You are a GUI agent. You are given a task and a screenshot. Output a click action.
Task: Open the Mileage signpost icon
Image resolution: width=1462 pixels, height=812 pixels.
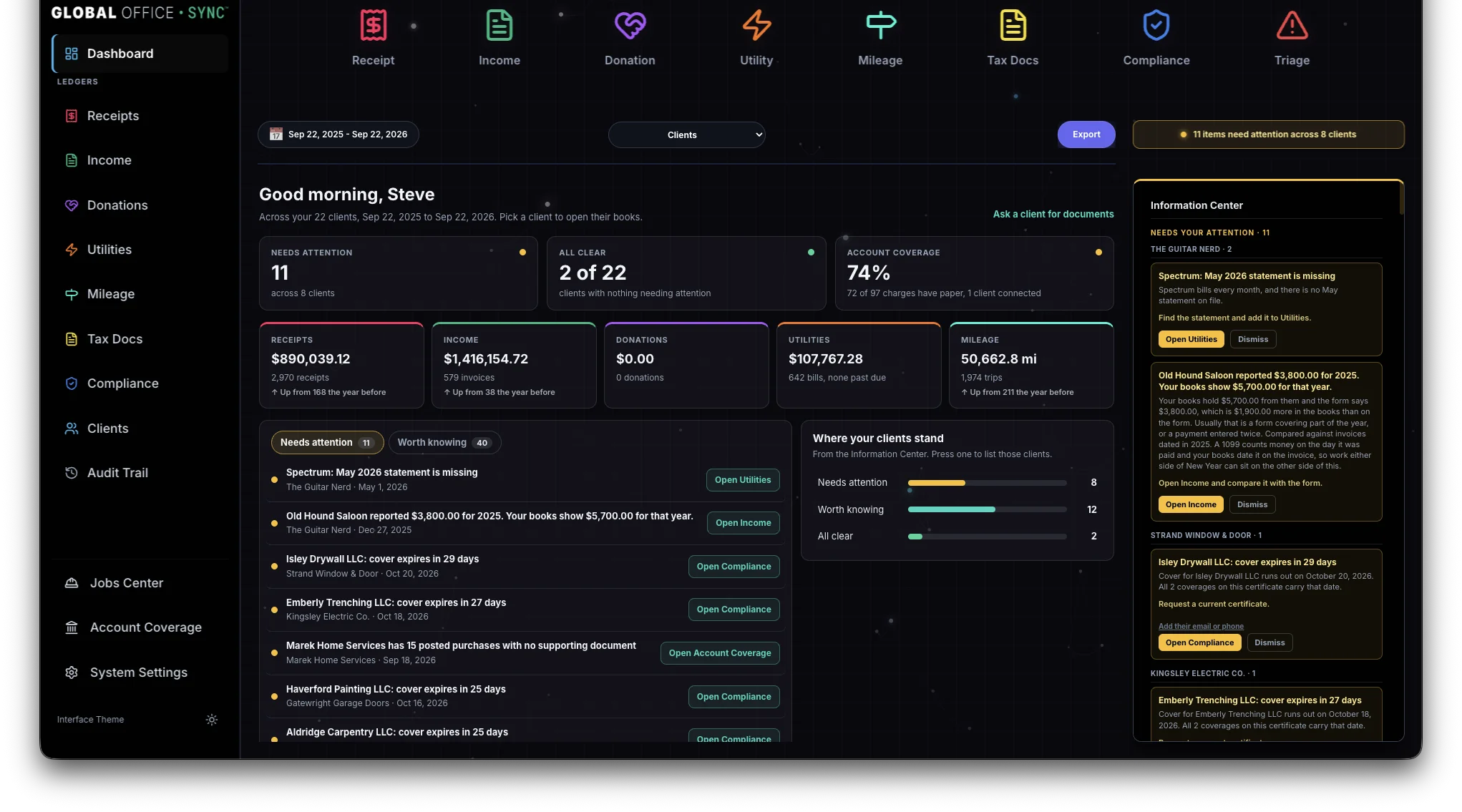click(880, 26)
